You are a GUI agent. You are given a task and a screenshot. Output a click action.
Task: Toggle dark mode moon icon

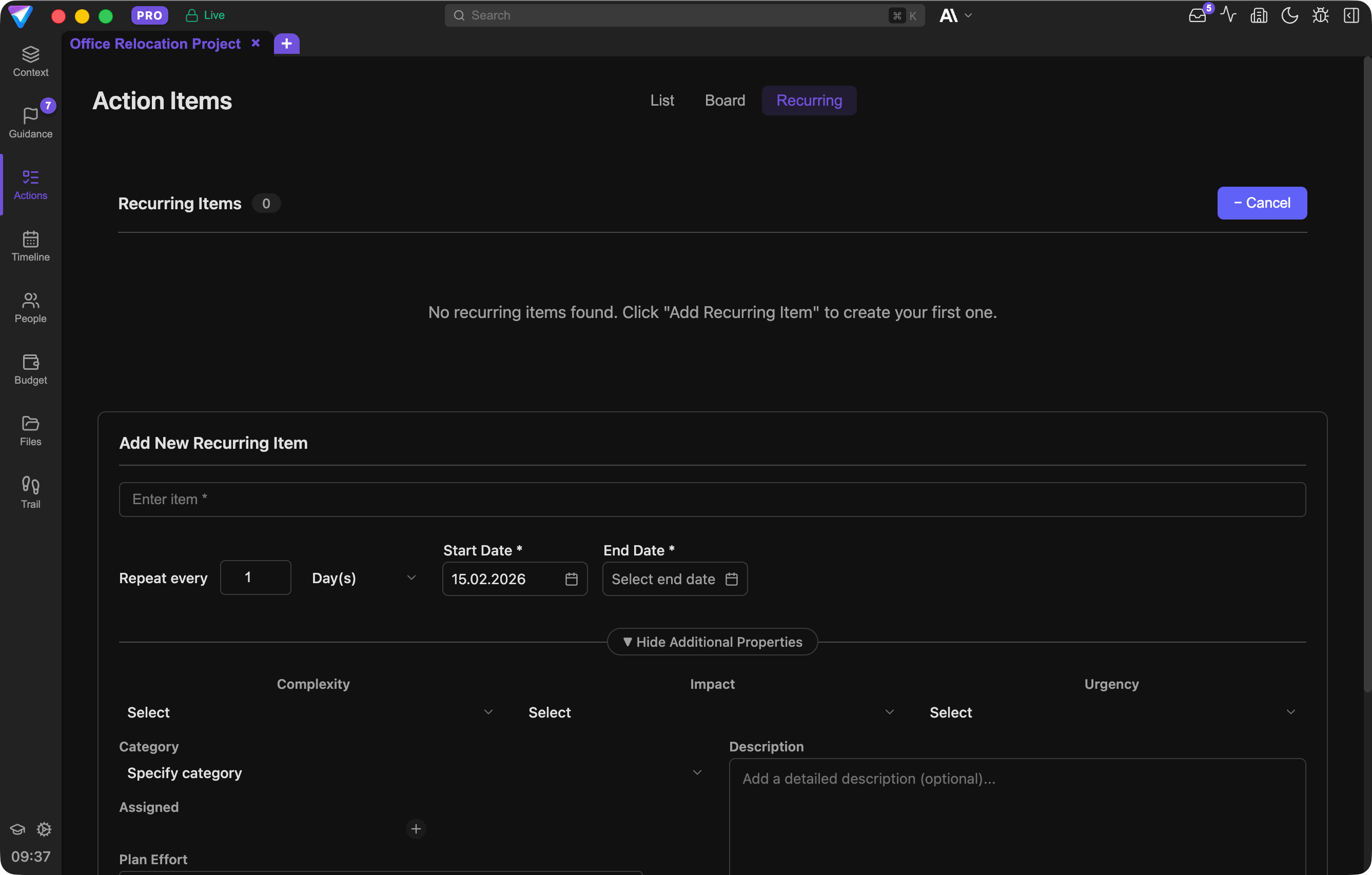(x=1289, y=15)
